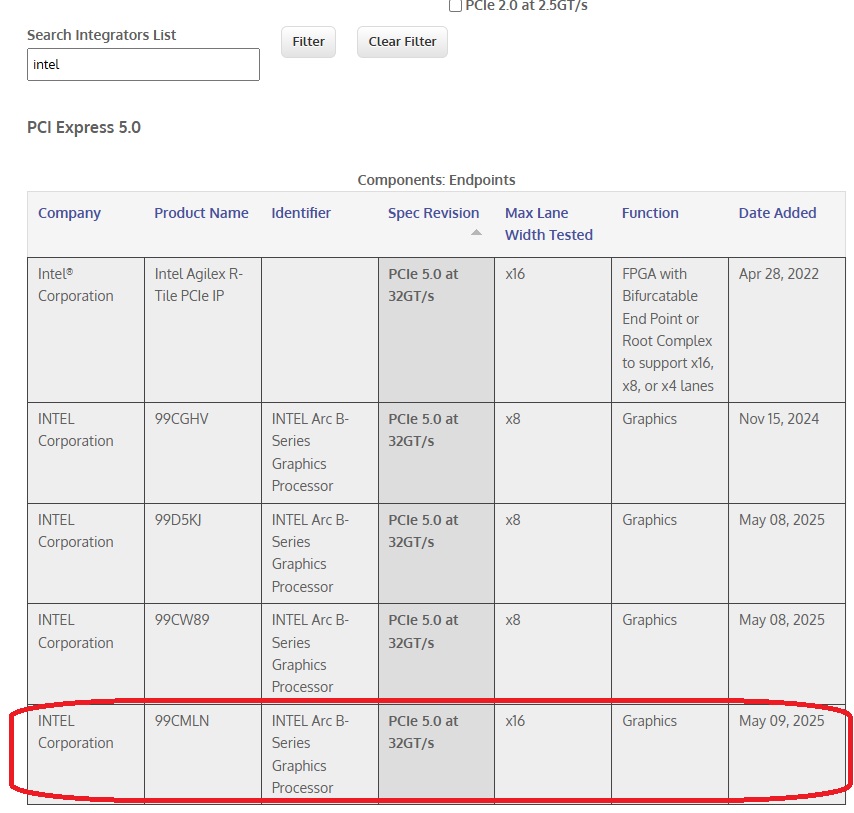
Task: Click the FPGA with Bifurcatable End Point function cell
Action: [x=670, y=330]
